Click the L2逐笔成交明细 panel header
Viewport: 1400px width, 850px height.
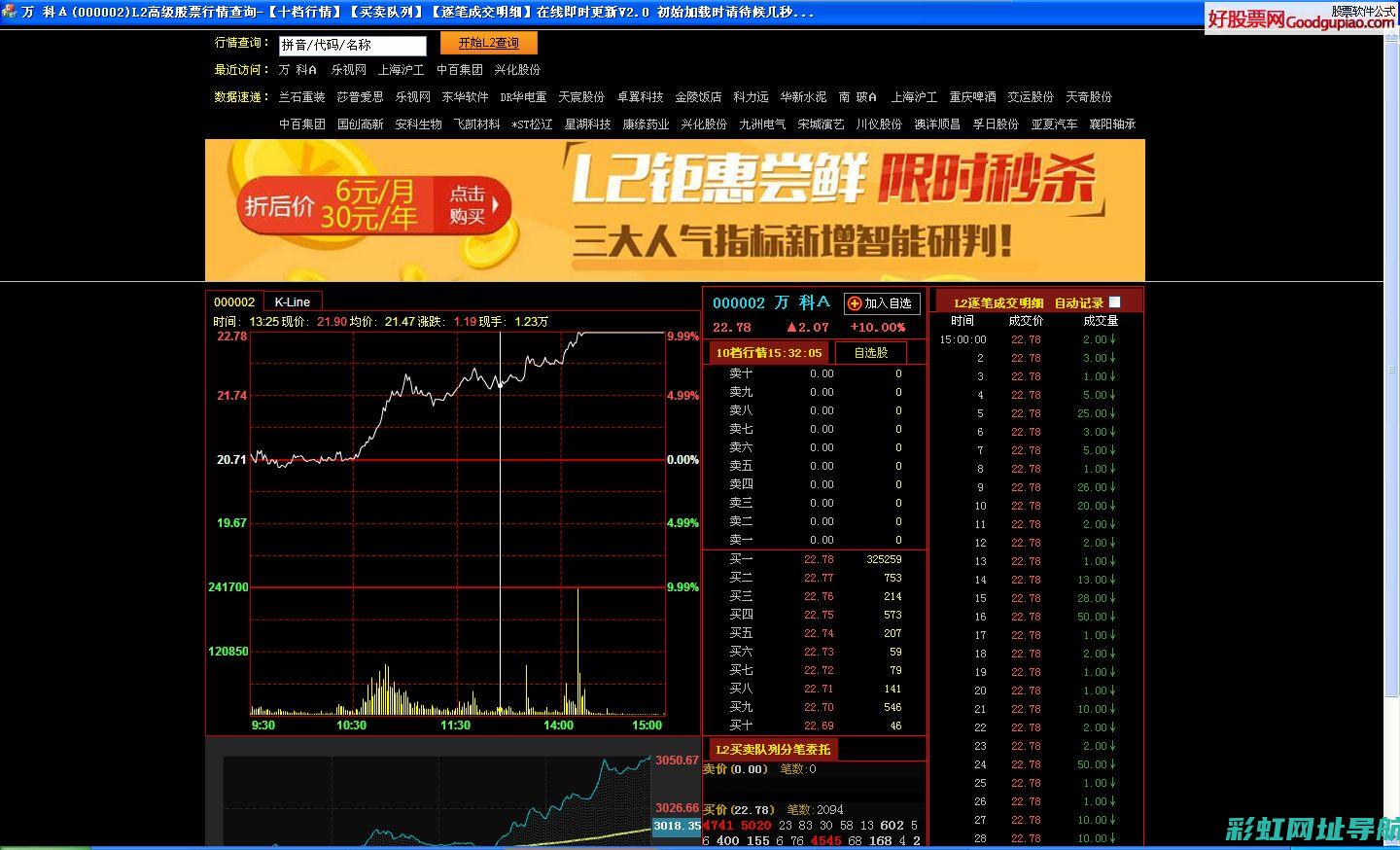coord(998,303)
